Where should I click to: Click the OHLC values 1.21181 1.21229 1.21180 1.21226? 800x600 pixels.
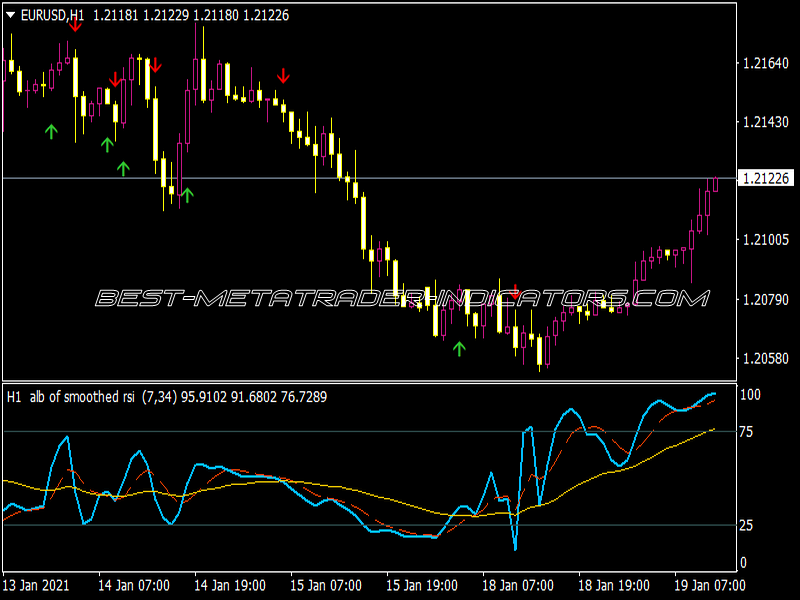191,15
